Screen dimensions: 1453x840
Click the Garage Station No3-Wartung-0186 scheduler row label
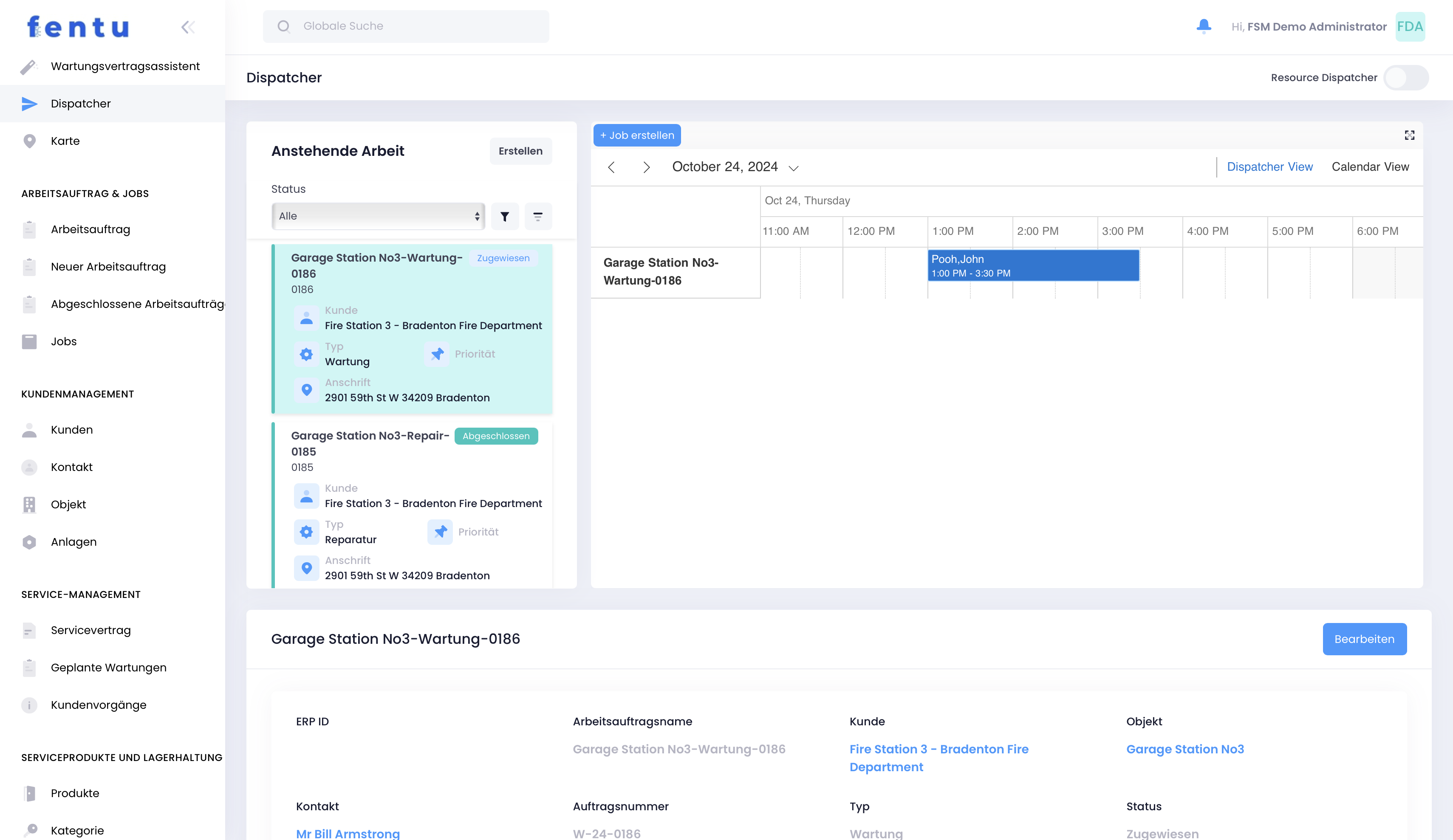(661, 271)
